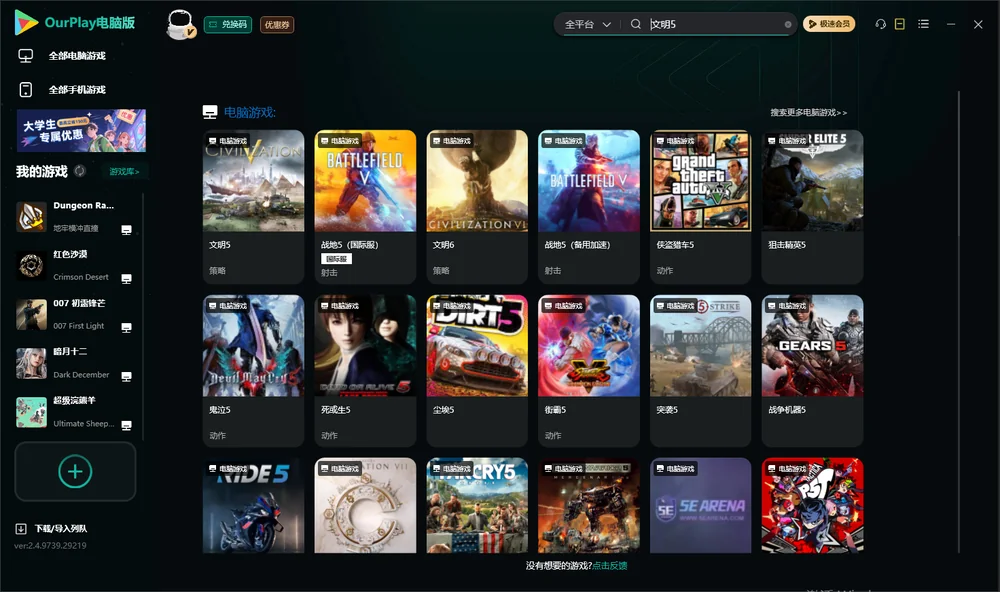Click the OurPlay logo icon

coord(26,22)
